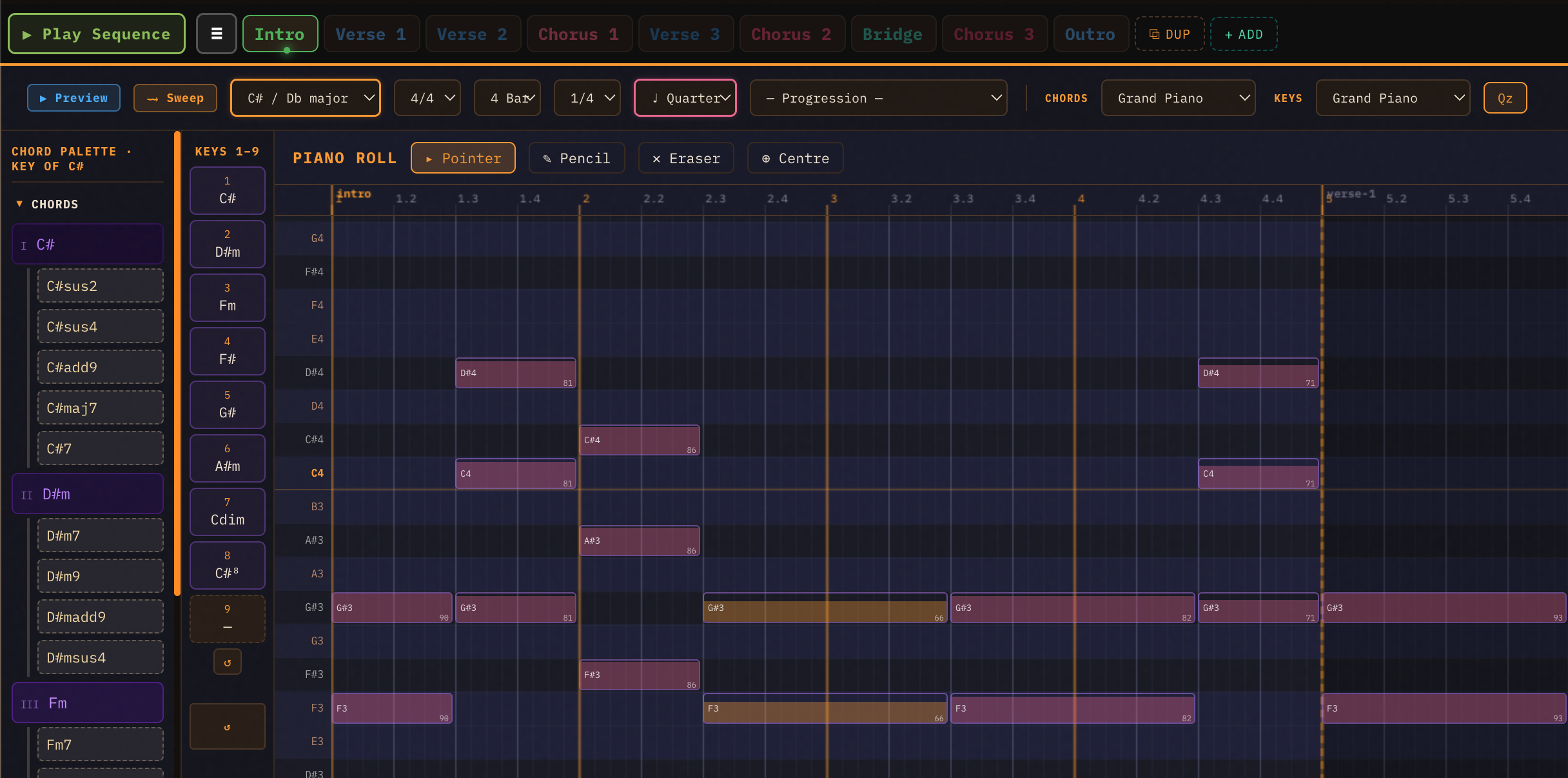
Task: Select the C#add9 chord variant
Action: click(101, 367)
